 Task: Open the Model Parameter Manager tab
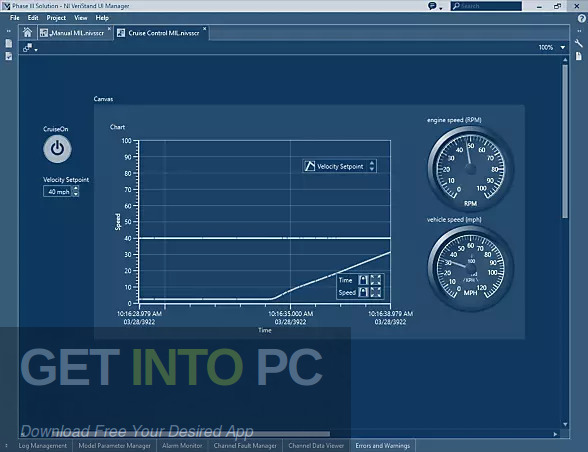click(x=114, y=446)
